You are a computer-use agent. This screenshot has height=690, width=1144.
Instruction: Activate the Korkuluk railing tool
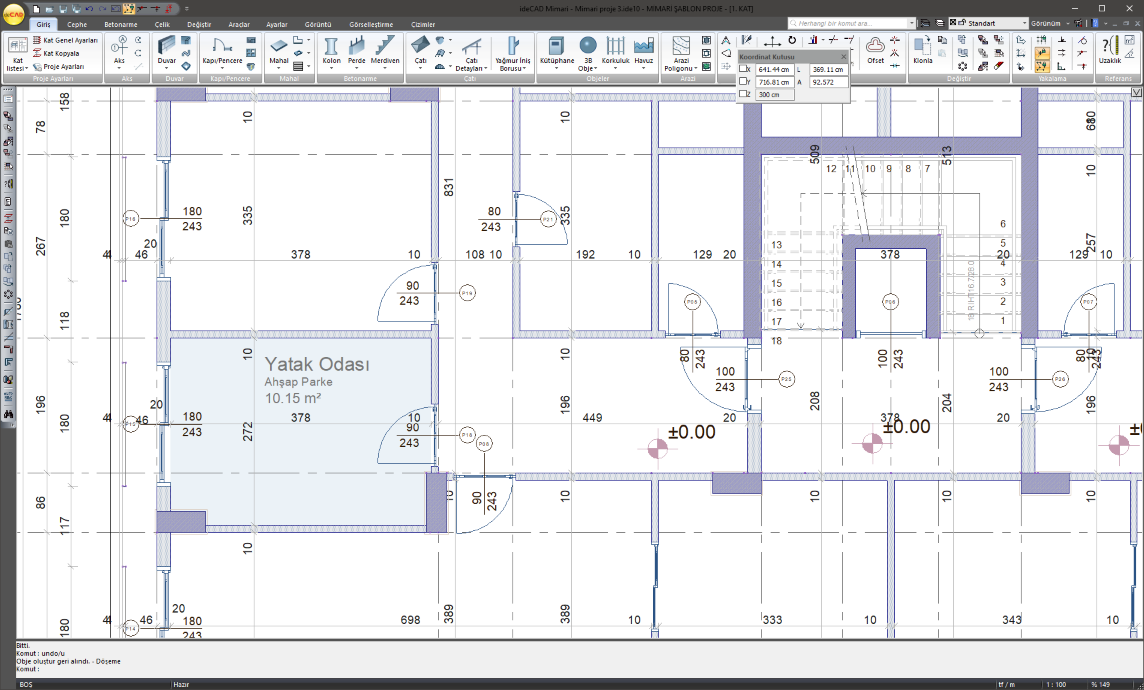[615, 48]
